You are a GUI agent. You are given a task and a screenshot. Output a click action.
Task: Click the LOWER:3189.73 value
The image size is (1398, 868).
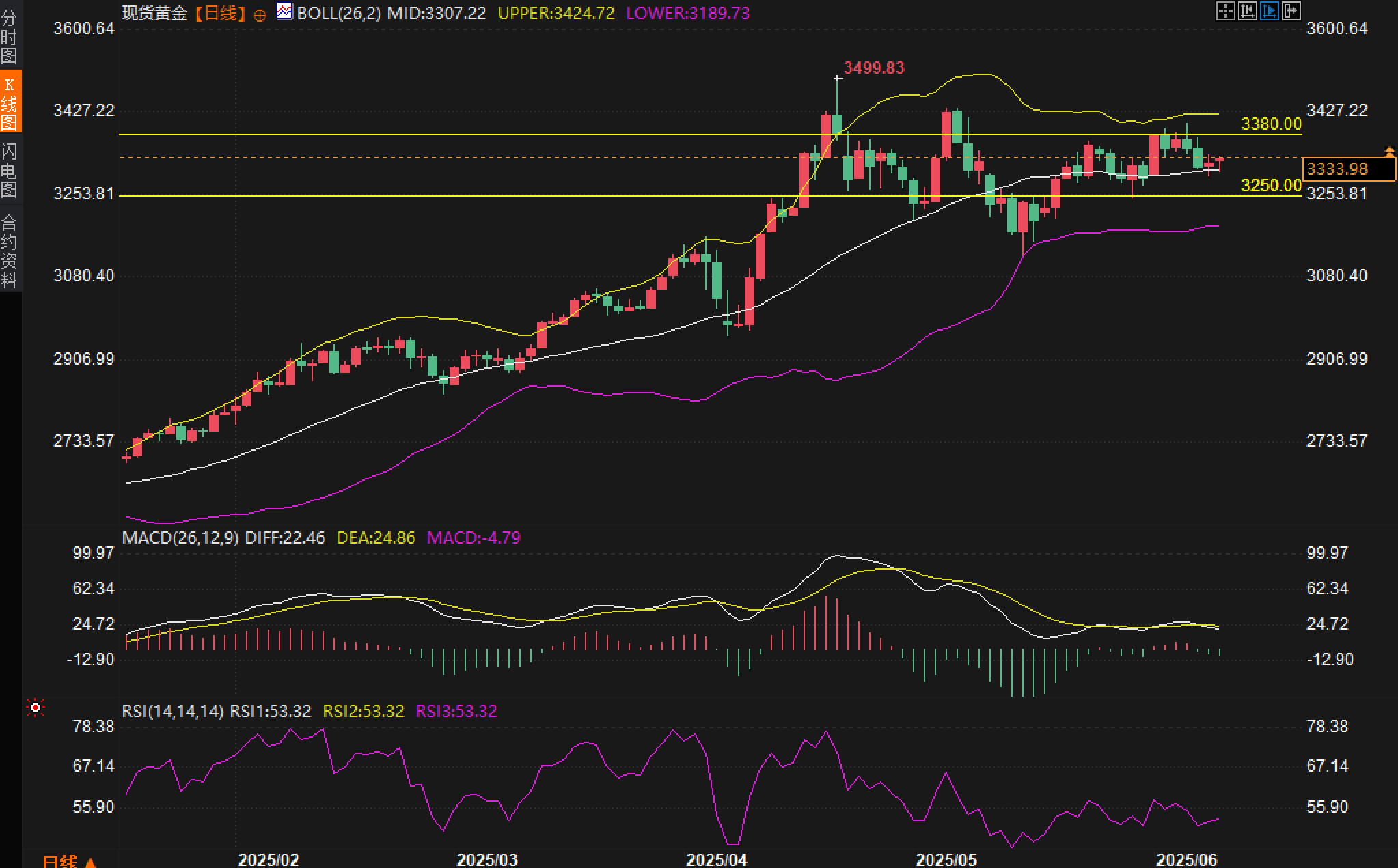click(x=688, y=13)
